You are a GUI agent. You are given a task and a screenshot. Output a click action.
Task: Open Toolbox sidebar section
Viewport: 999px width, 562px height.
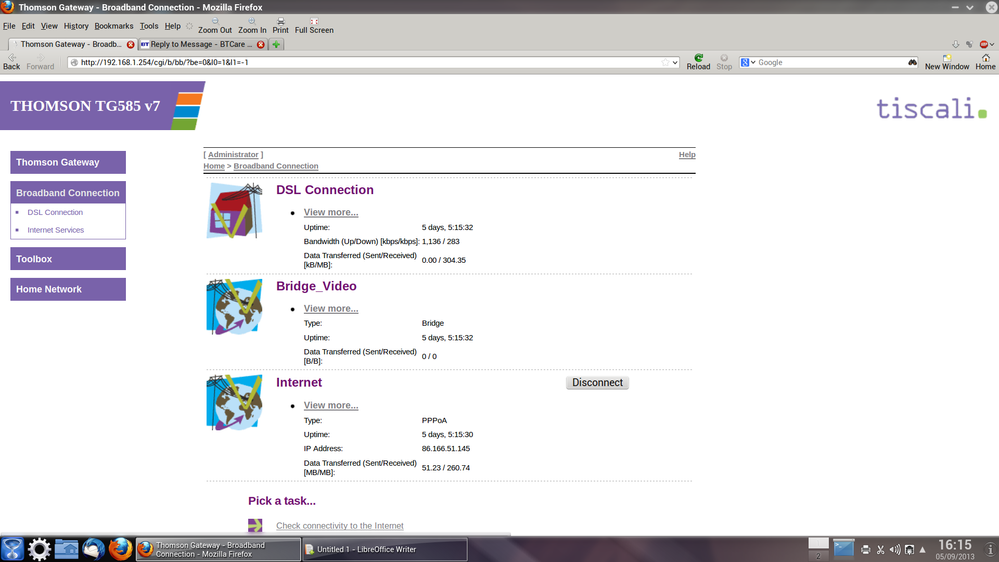tap(68, 259)
